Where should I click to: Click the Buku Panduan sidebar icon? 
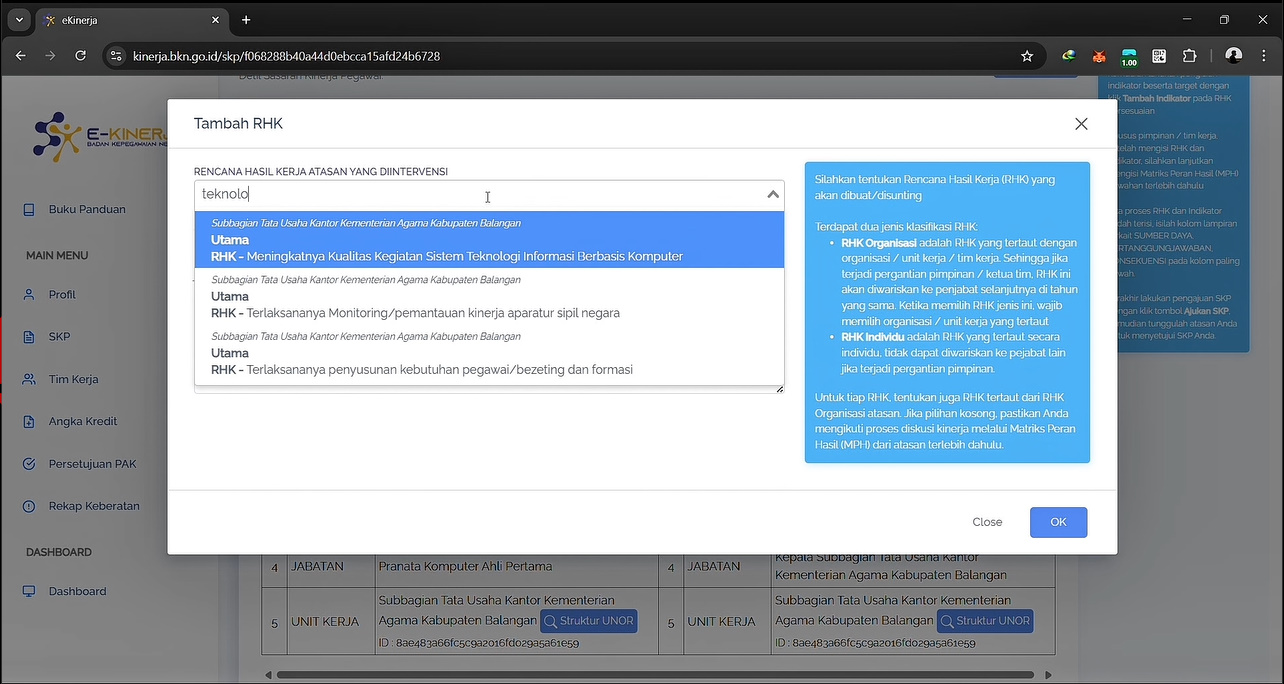29,210
